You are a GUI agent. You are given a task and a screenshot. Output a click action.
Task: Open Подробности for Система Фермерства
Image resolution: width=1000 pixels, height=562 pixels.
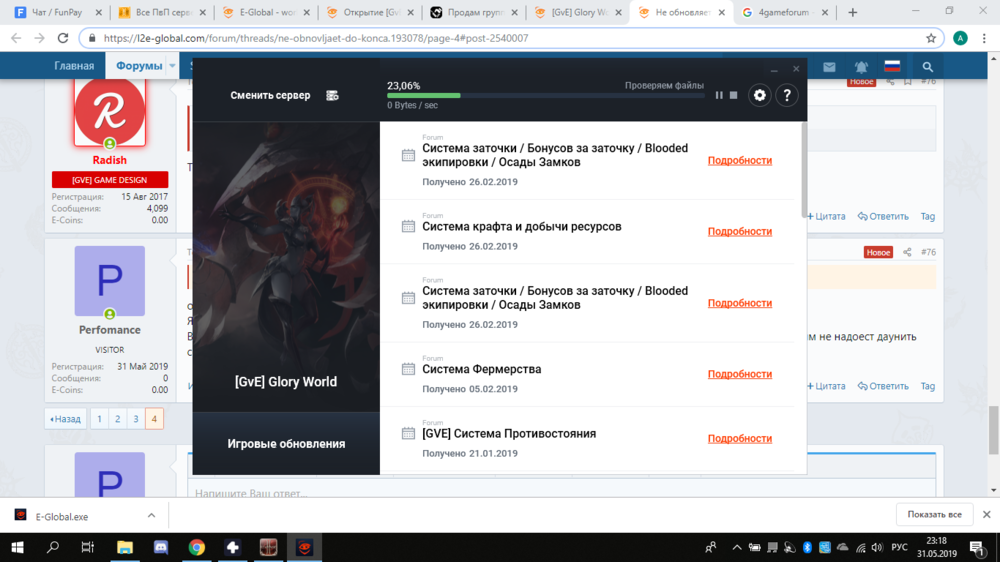pyautogui.click(x=739, y=374)
